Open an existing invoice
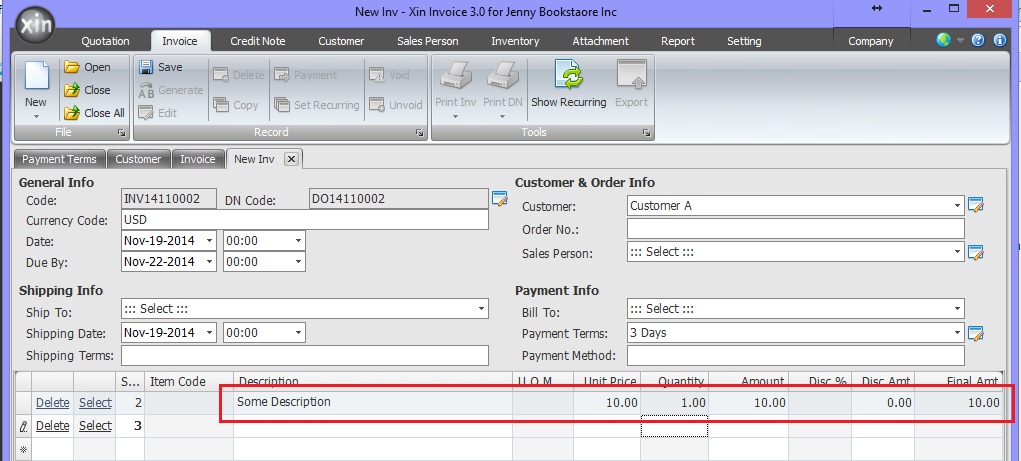1021x461 pixels. tap(87, 67)
